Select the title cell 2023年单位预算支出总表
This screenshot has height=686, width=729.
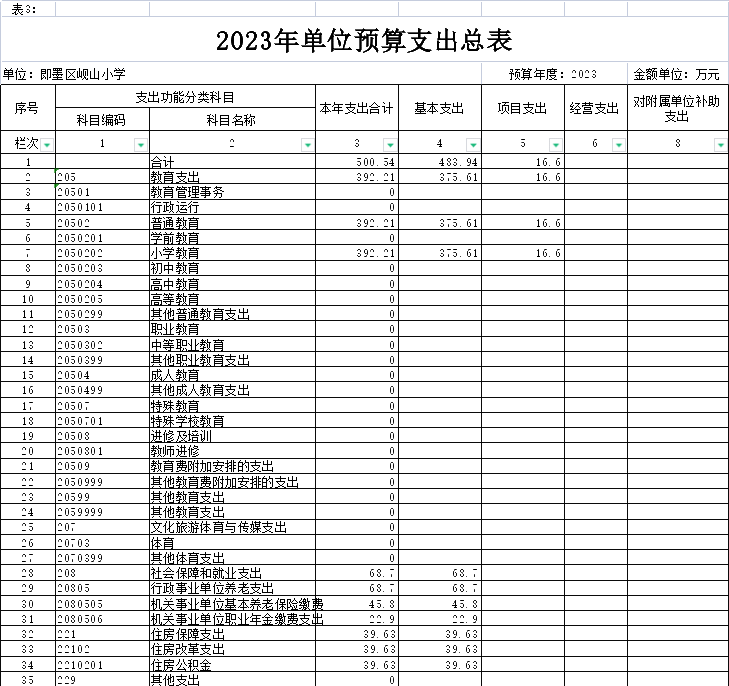pyautogui.click(x=364, y=41)
